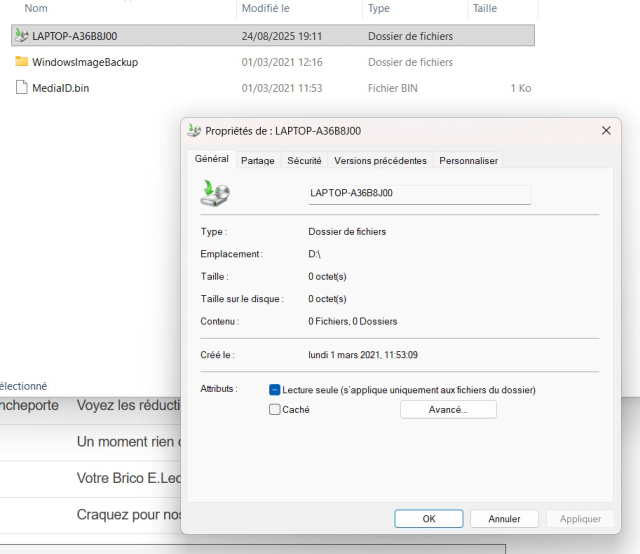Sort files by Type column header

click(x=379, y=8)
